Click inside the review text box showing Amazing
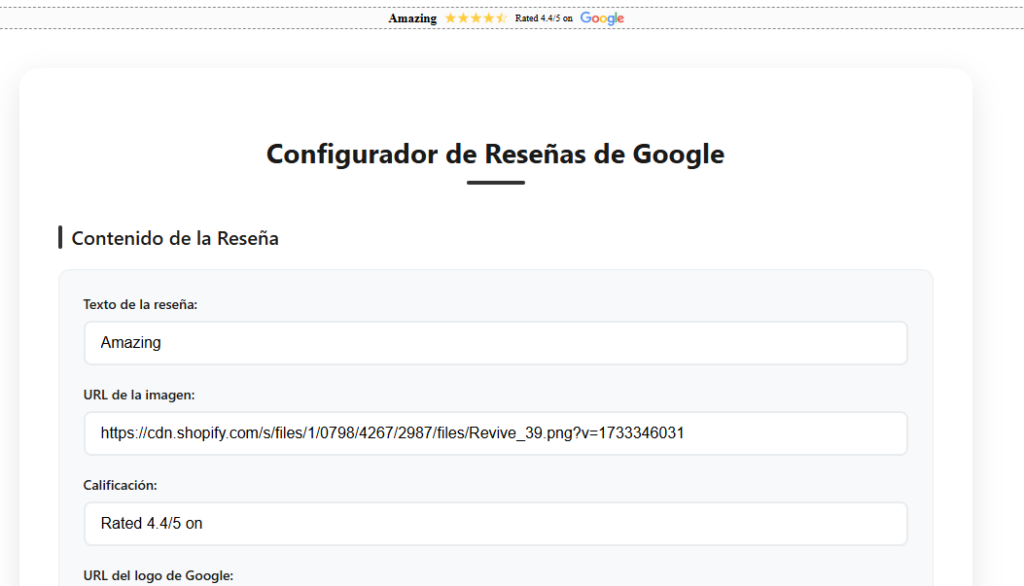This screenshot has width=1024, height=586. [496, 342]
